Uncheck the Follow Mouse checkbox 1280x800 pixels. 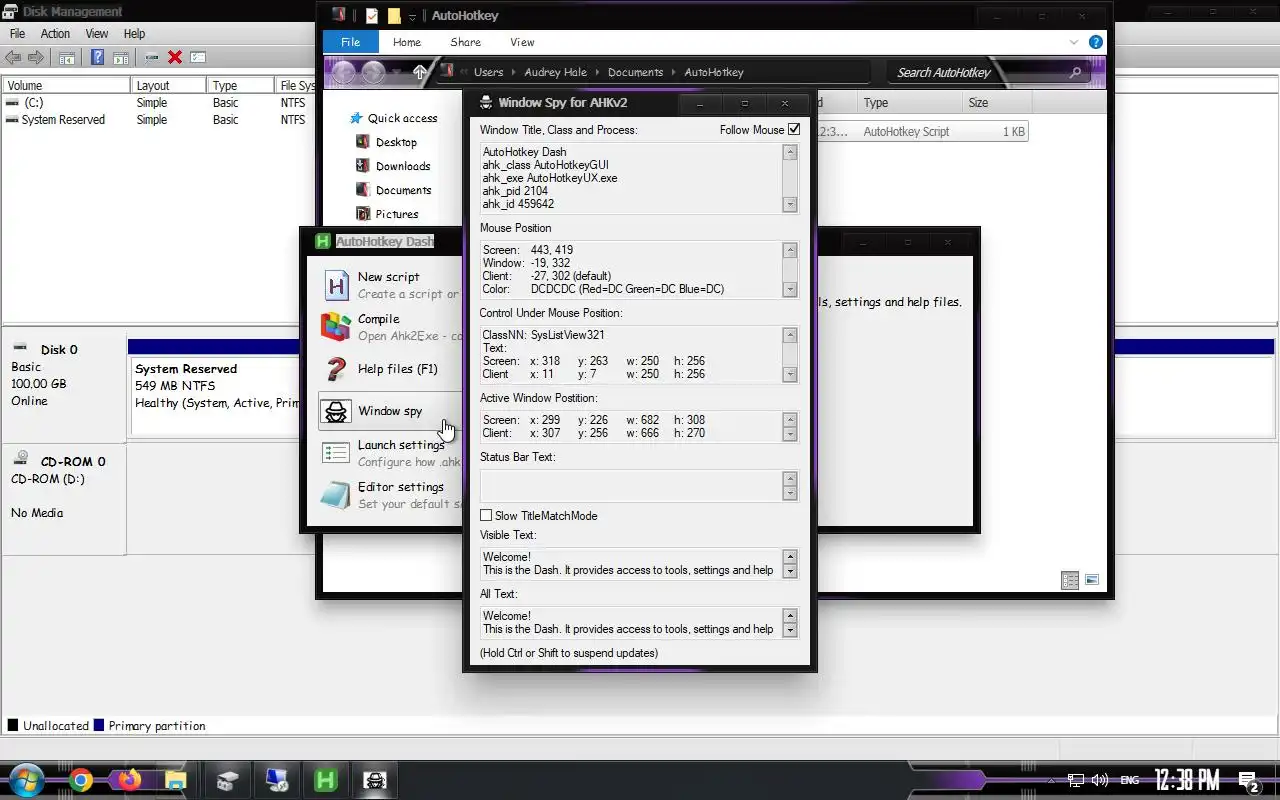[x=794, y=130]
